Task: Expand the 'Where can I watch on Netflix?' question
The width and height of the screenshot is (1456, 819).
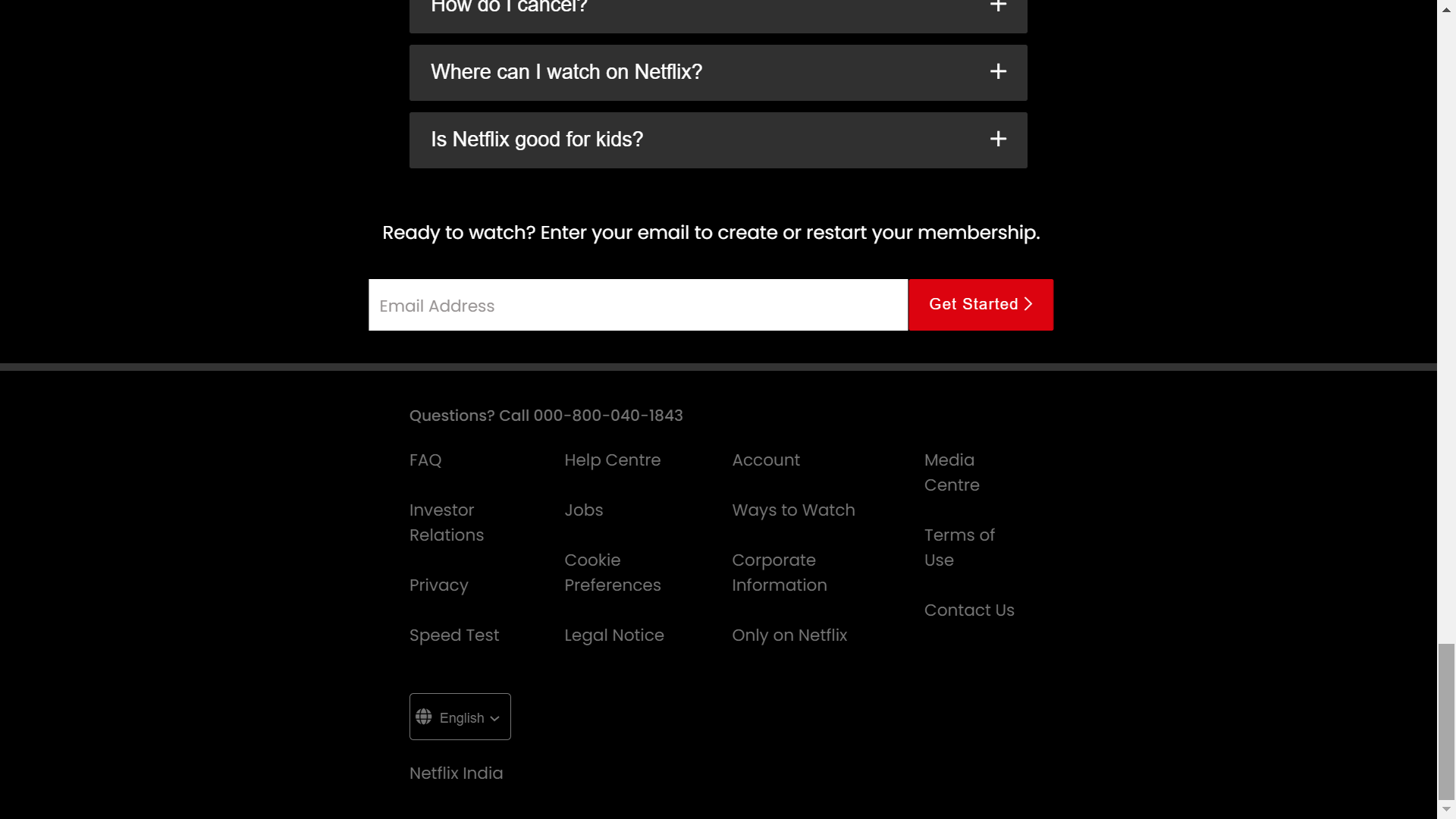Action: point(717,72)
